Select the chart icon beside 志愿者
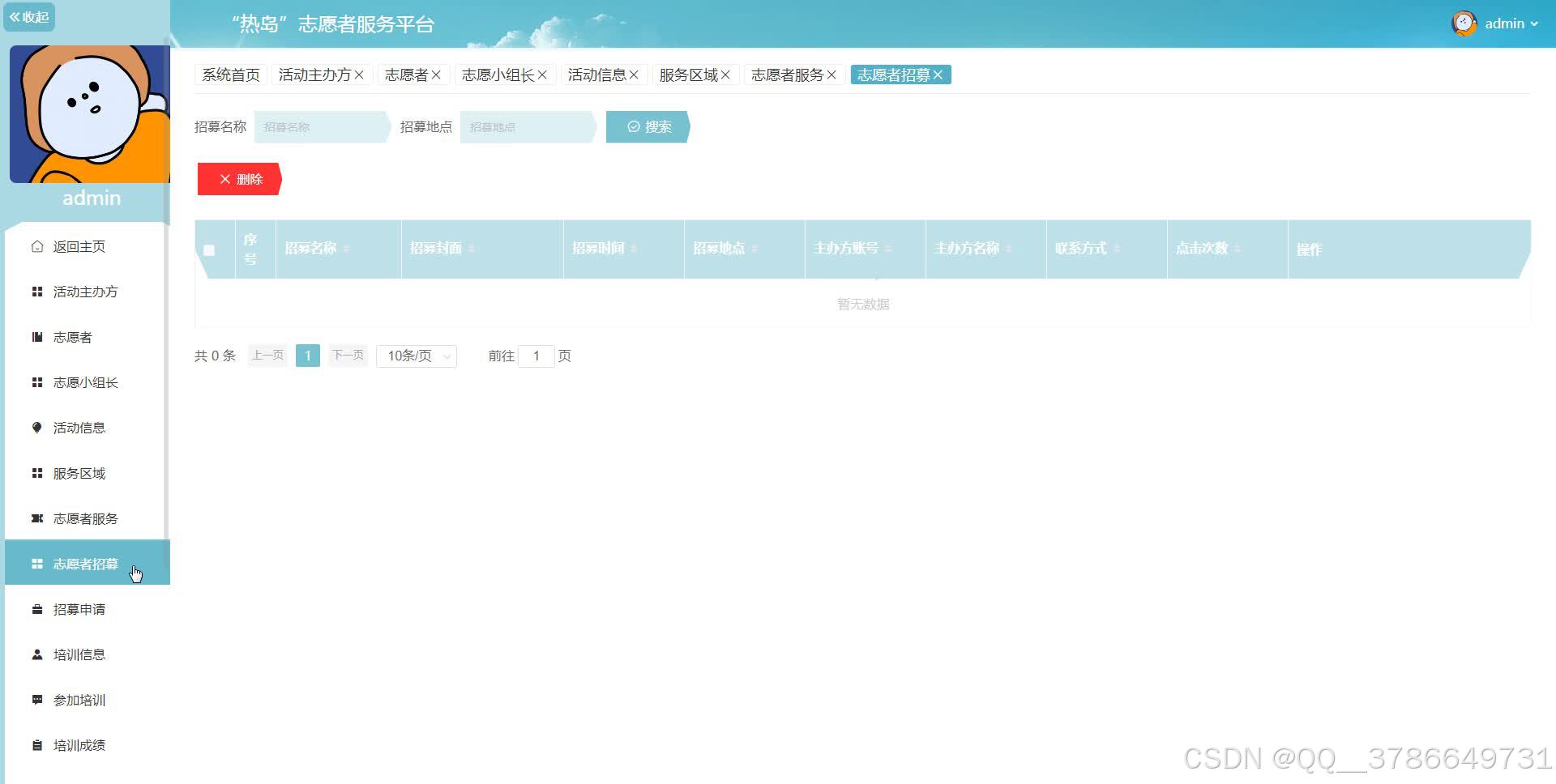The image size is (1556, 784). tap(36, 337)
